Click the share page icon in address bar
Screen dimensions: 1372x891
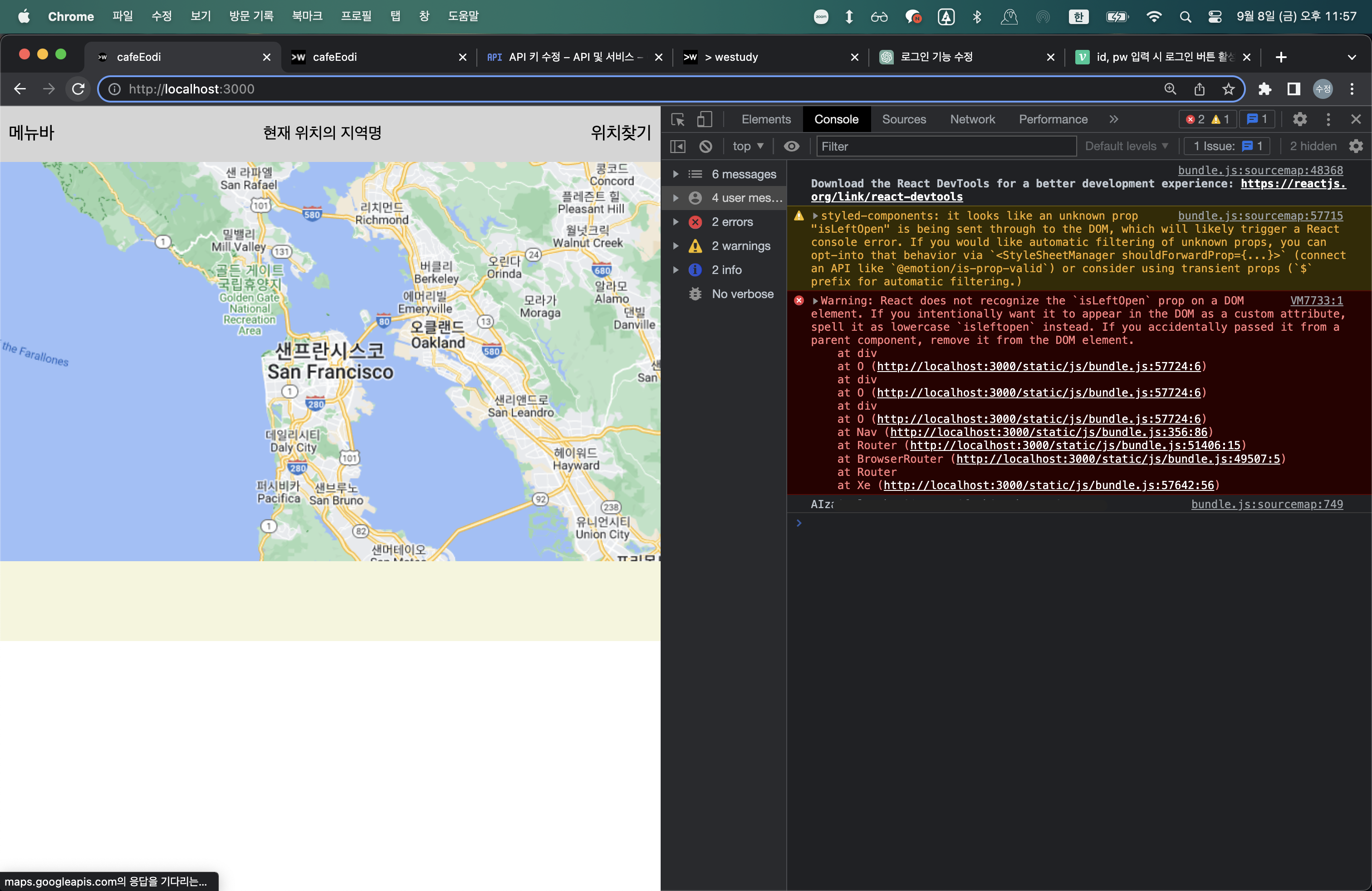pos(1200,89)
